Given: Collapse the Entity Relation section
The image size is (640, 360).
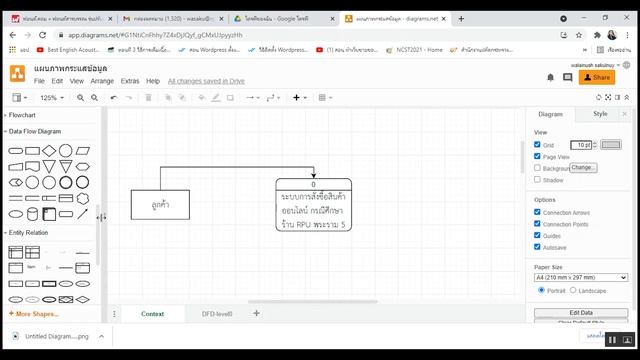Looking at the screenshot, I should (28, 233).
